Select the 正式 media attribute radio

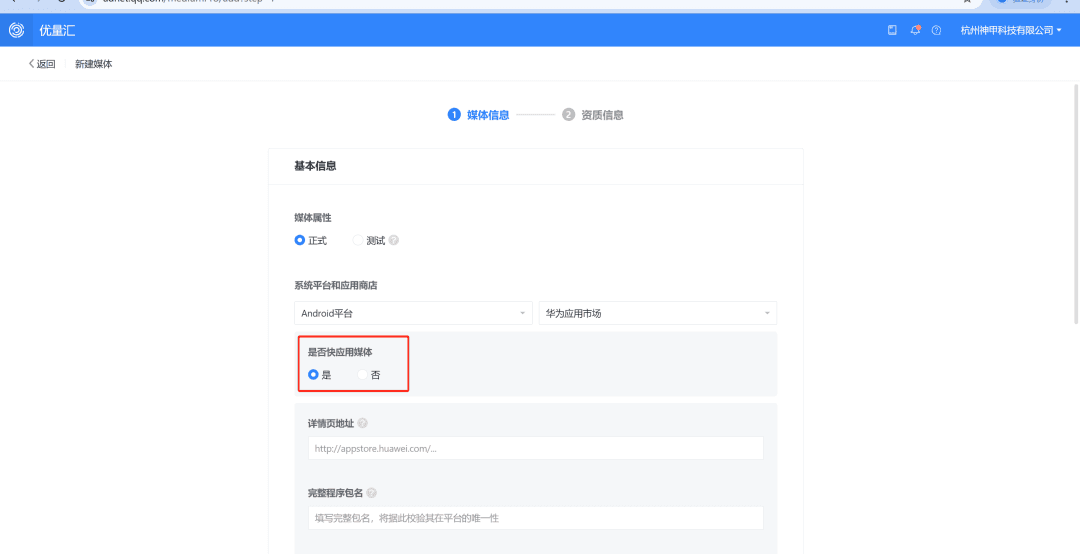300,241
